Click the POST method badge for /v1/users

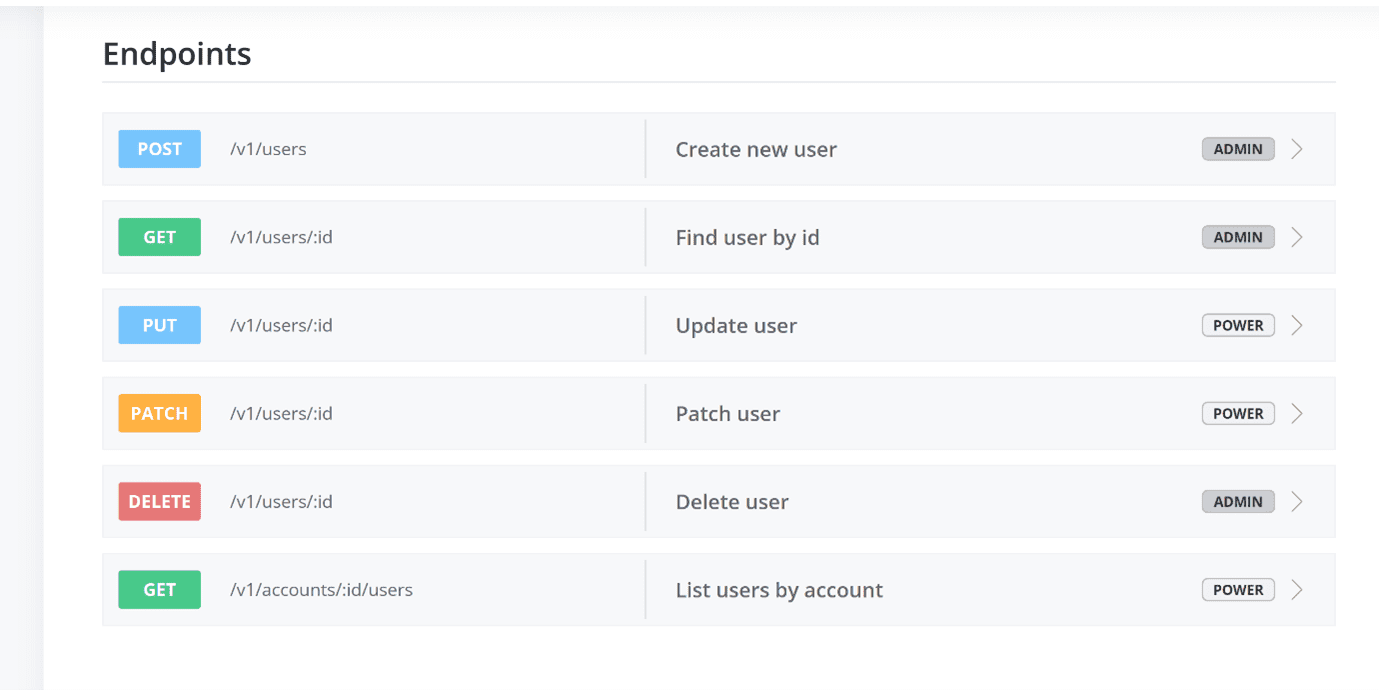point(159,149)
